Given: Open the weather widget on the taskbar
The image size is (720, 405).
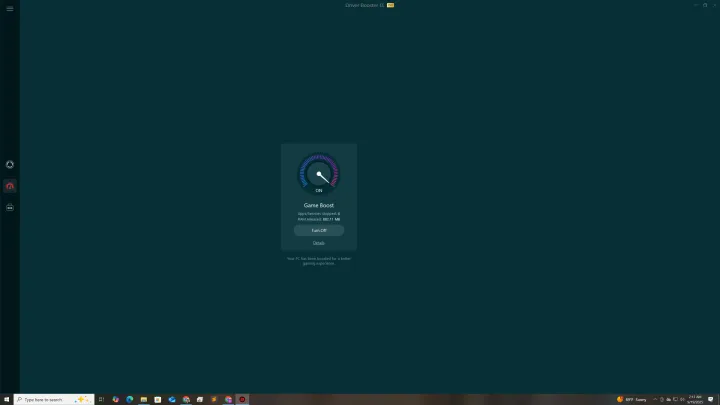Looking at the screenshot, I should 632,399.
